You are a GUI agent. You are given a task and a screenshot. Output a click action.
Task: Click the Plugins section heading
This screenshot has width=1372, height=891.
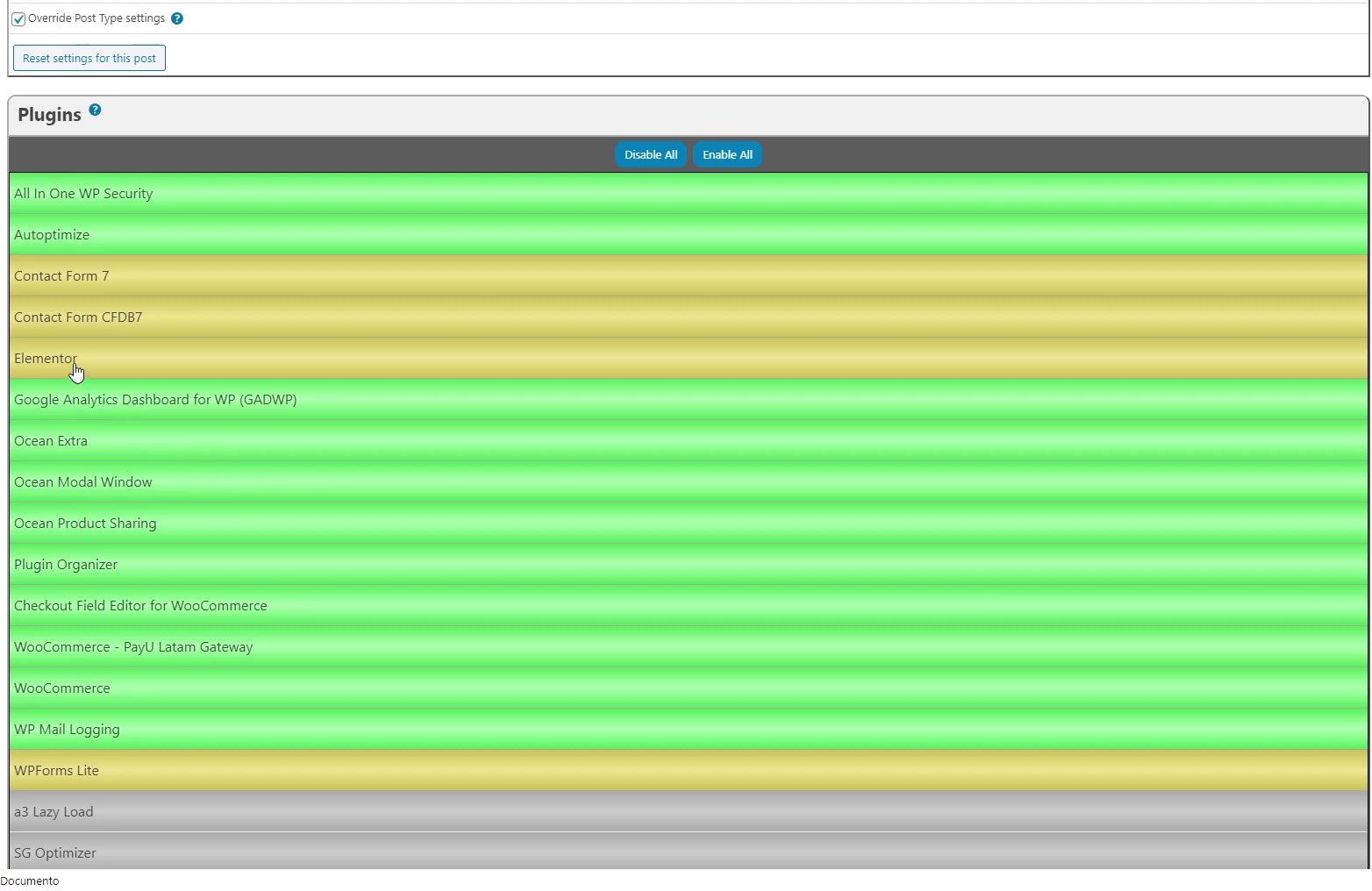[49, 115]
